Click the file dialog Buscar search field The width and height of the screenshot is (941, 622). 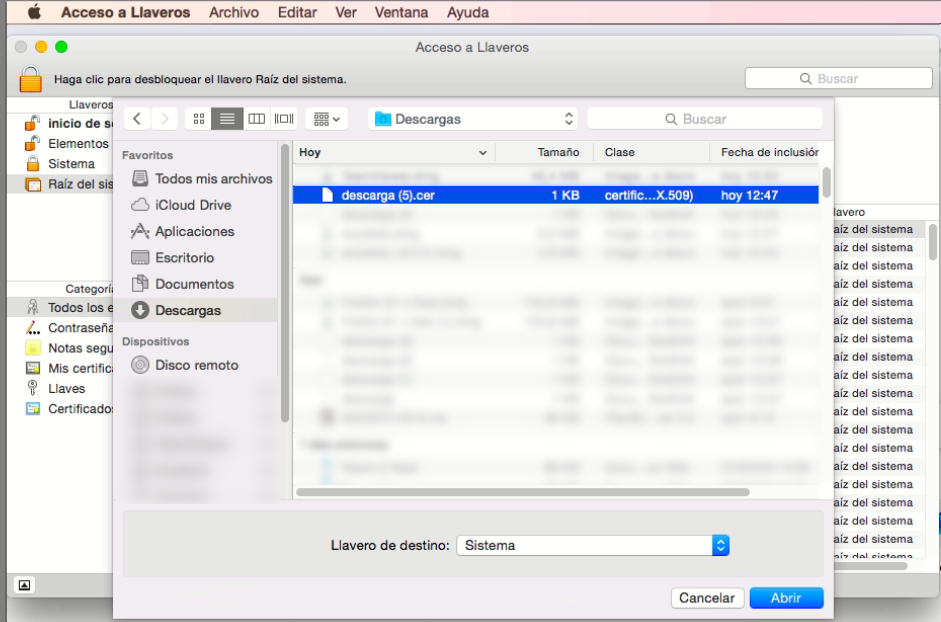705,119
